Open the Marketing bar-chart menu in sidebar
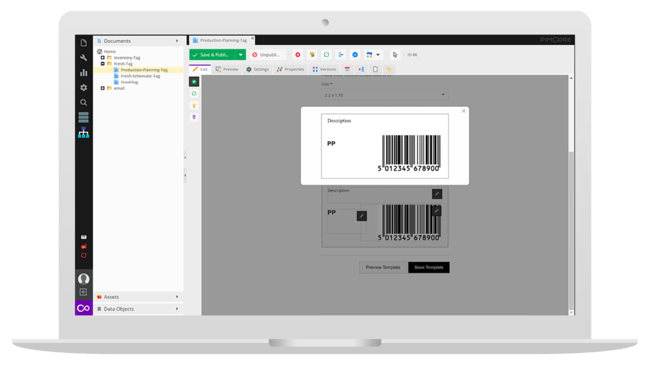 pyautogui.click(x=83, y=73)
